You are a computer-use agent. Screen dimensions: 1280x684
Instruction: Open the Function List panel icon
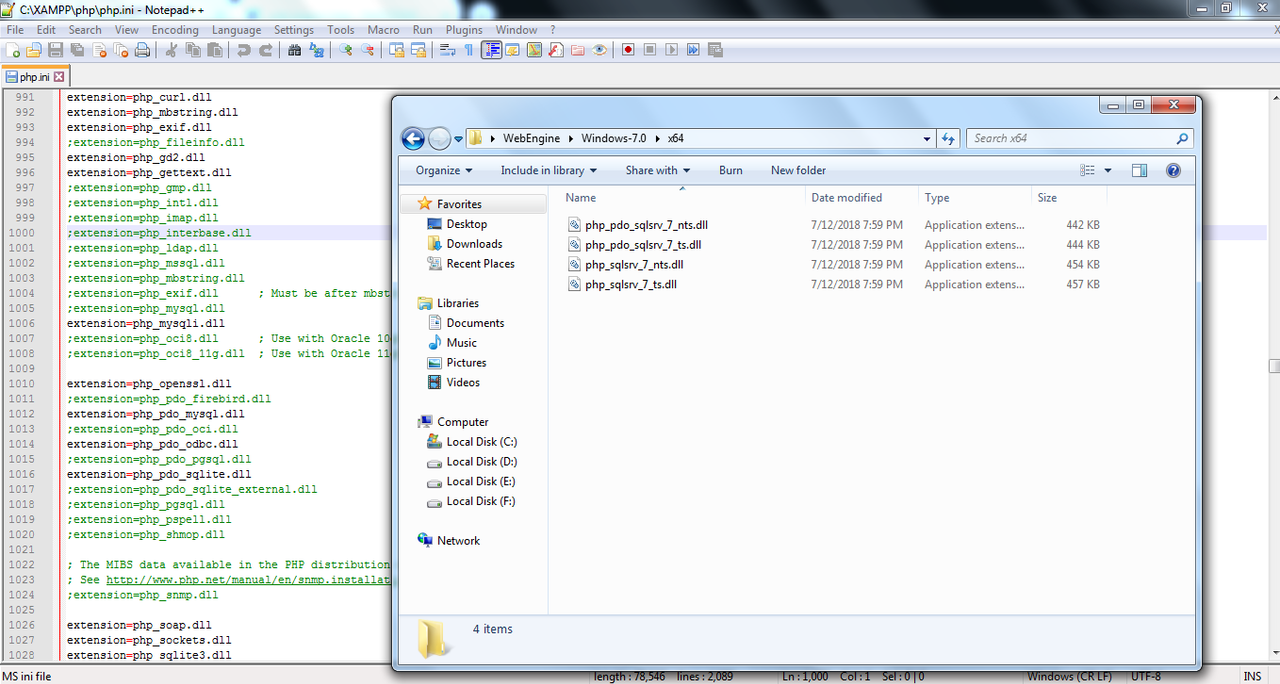tap(555, 50)
